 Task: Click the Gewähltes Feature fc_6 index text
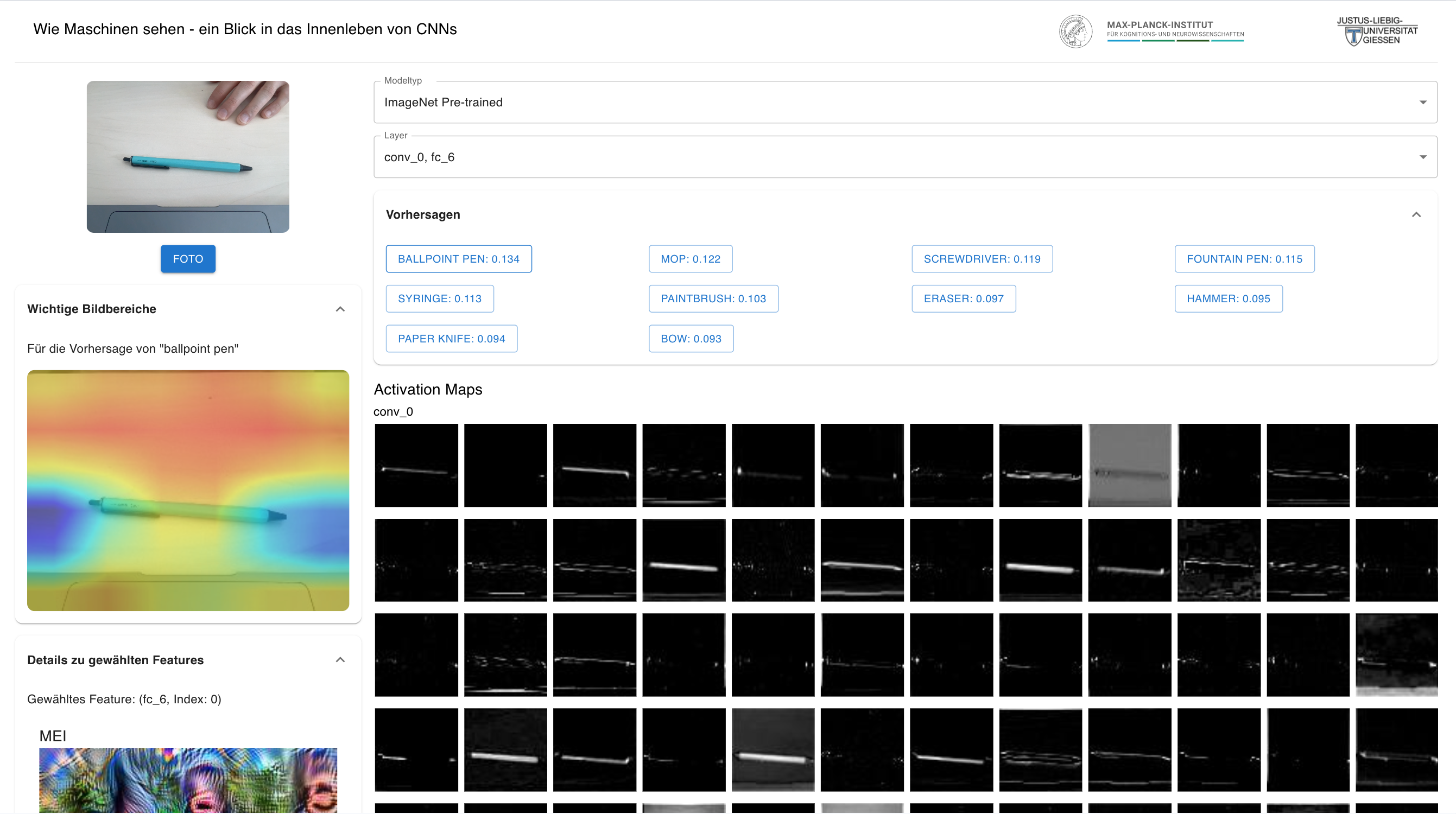point(124,699)
